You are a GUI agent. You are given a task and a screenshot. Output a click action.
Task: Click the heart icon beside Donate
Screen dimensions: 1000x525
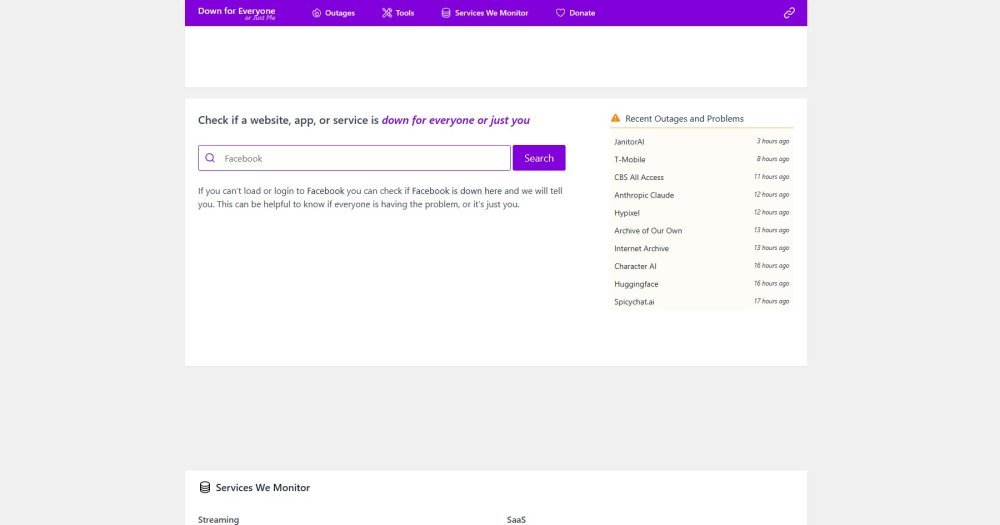click(560, 13)
